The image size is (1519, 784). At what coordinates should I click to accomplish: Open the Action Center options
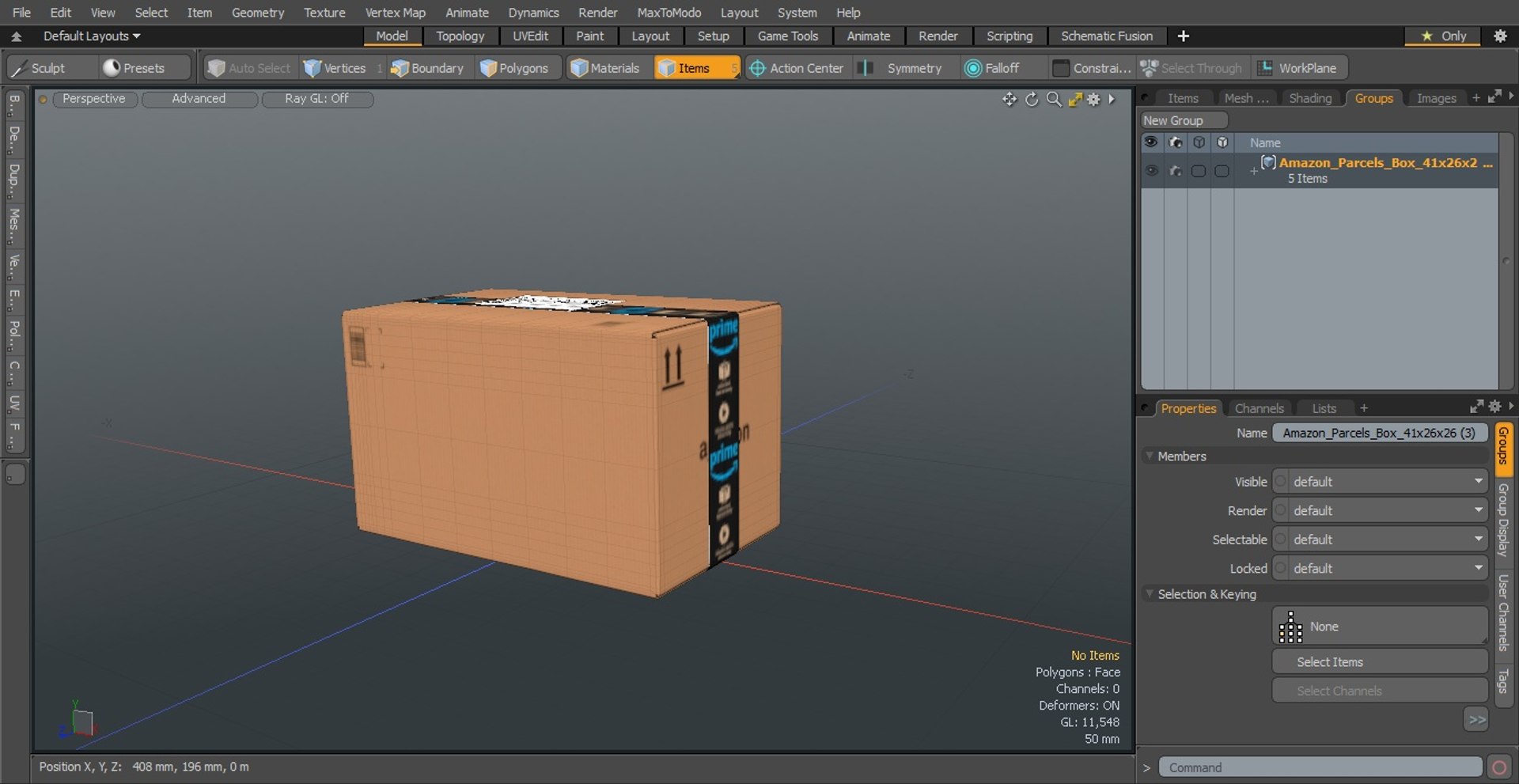797,68
